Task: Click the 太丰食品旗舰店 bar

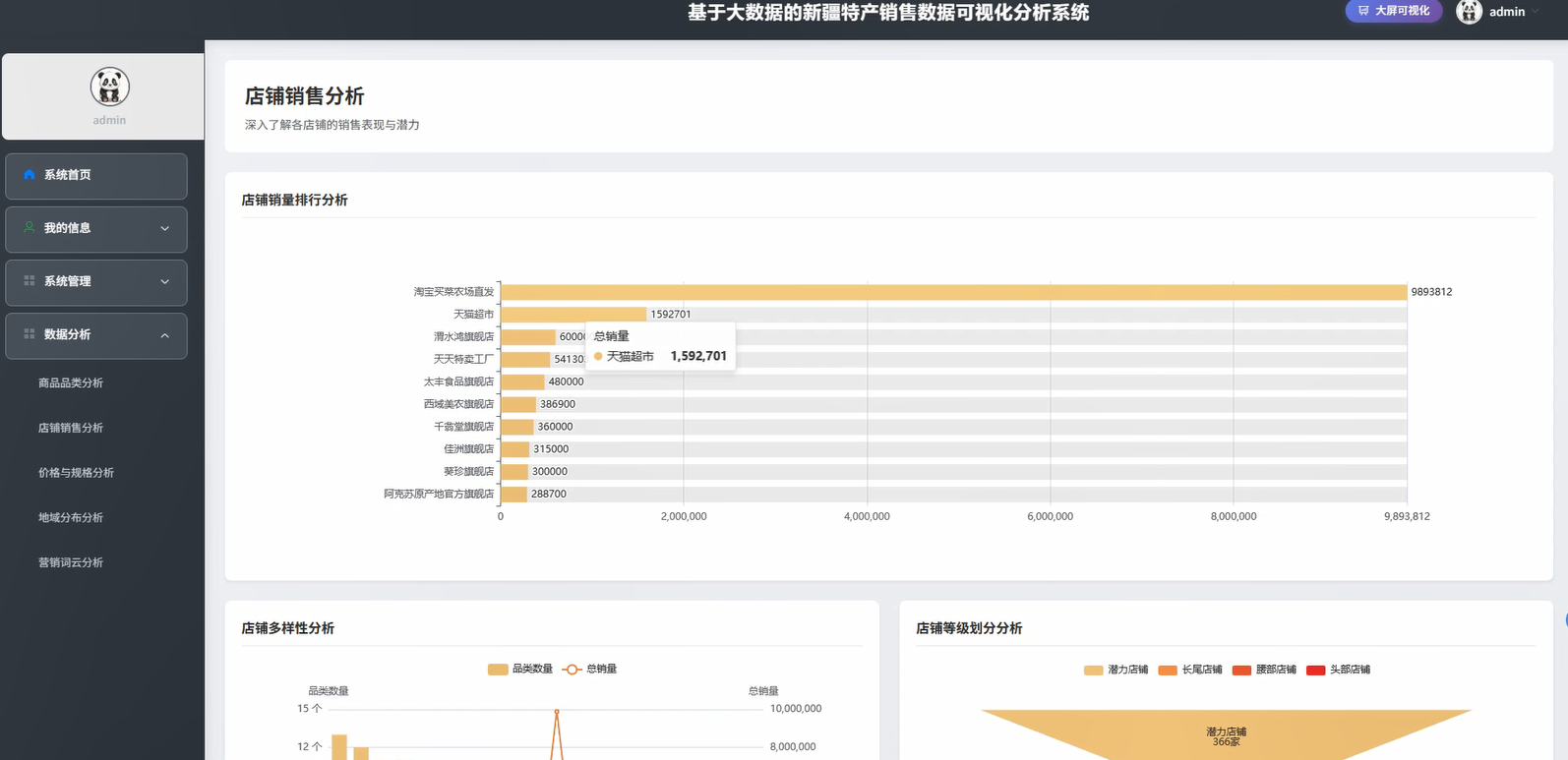Action: [x=522, y=381]
